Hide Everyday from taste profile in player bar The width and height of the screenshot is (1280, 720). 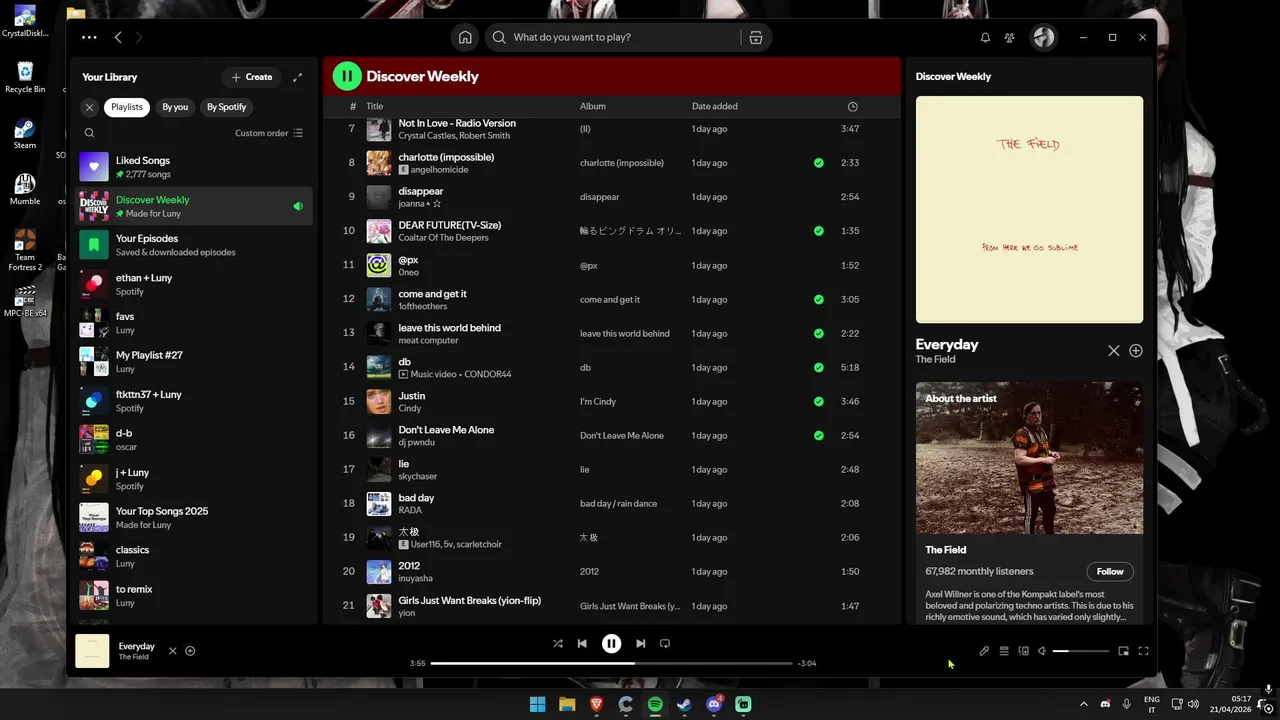click(172, 651)
